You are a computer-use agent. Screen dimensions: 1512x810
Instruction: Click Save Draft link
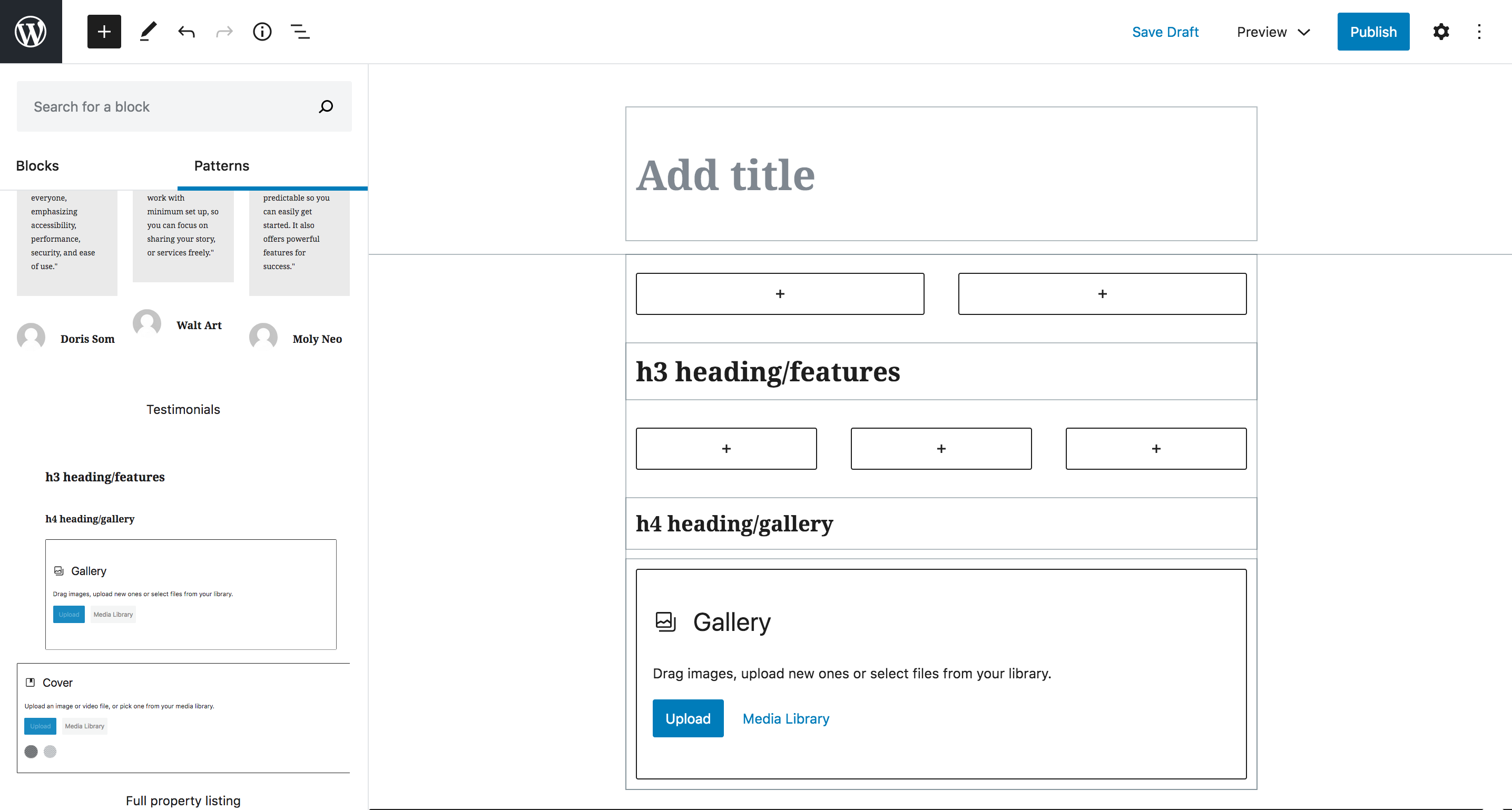tap(1165, 32)
